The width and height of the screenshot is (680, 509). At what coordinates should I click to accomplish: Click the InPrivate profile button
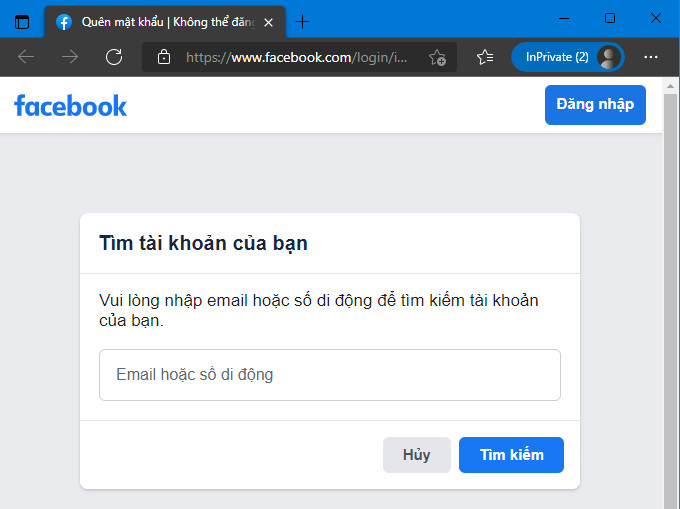(567, 57)
